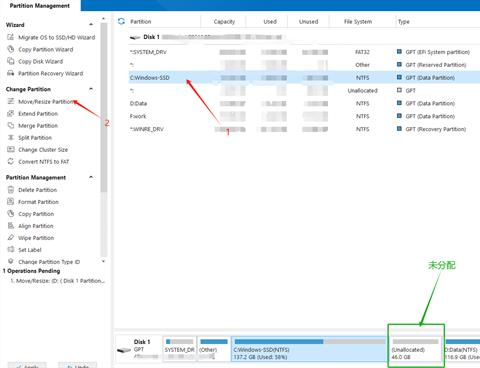The width and height of the screenshot is (480, 368).
Task: Select D:Data(NTFS) block in disk map
Action: 462,349
